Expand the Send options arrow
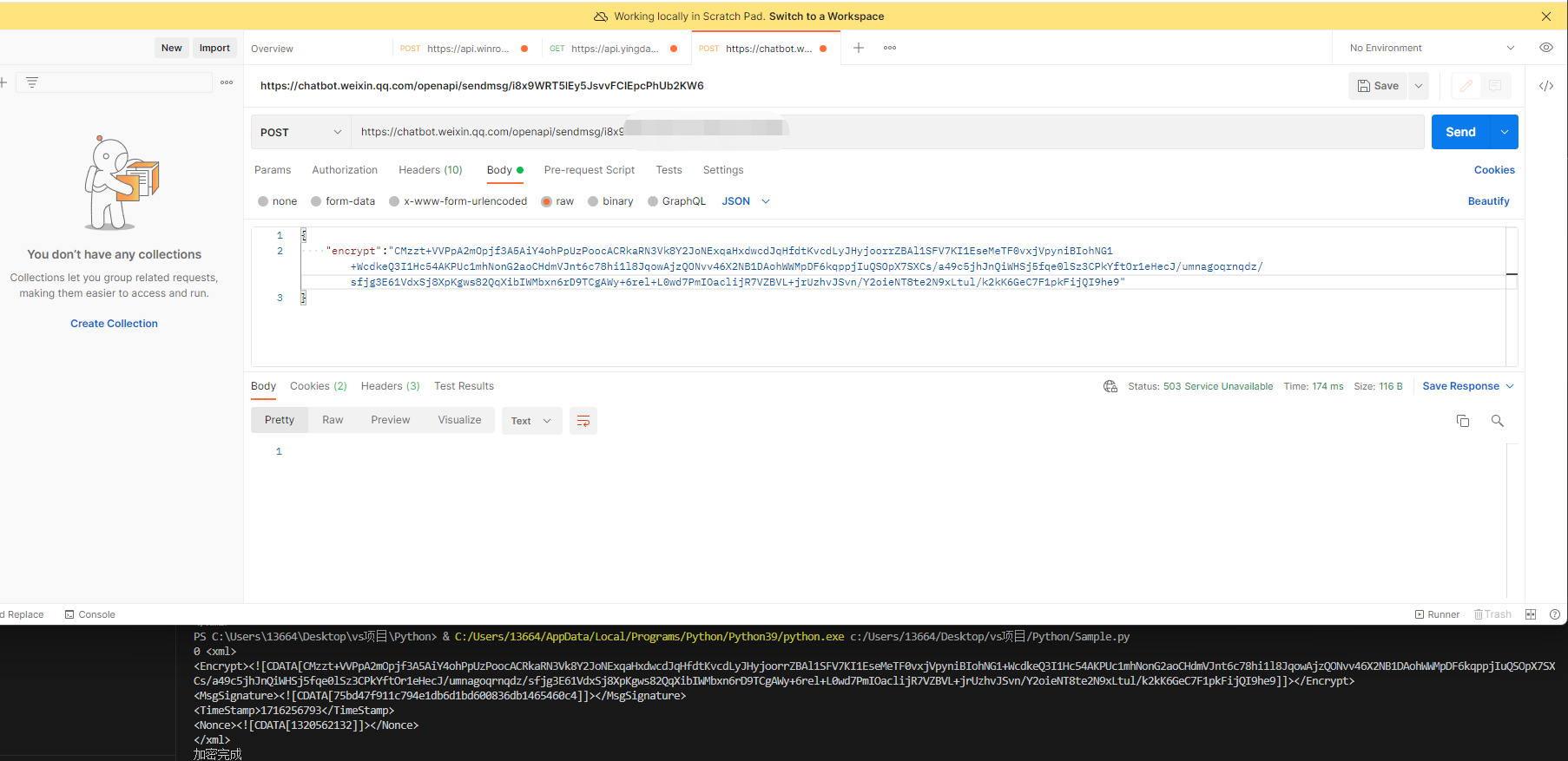Screen dimensions: 1568x761 point(1505,132)
